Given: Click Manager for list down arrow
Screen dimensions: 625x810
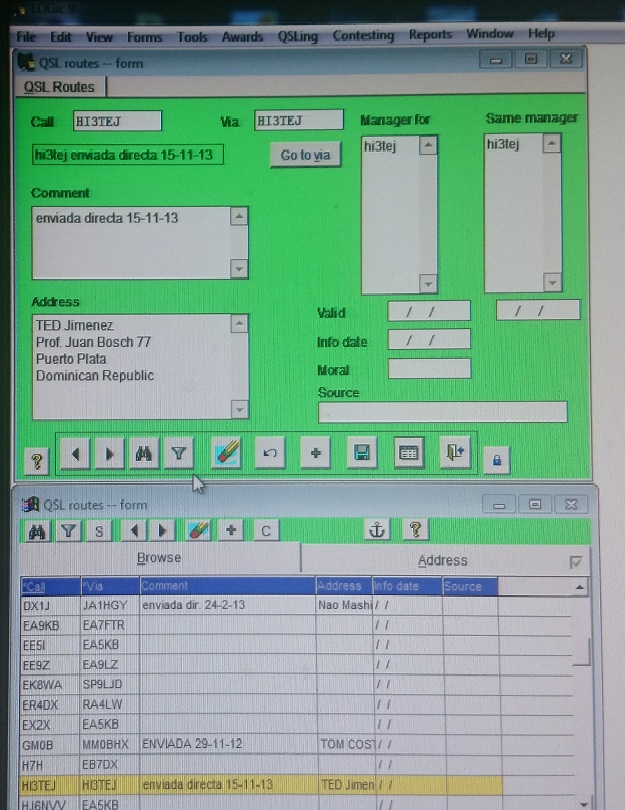Looking at the screenshot, I should [x=428, y=283].
